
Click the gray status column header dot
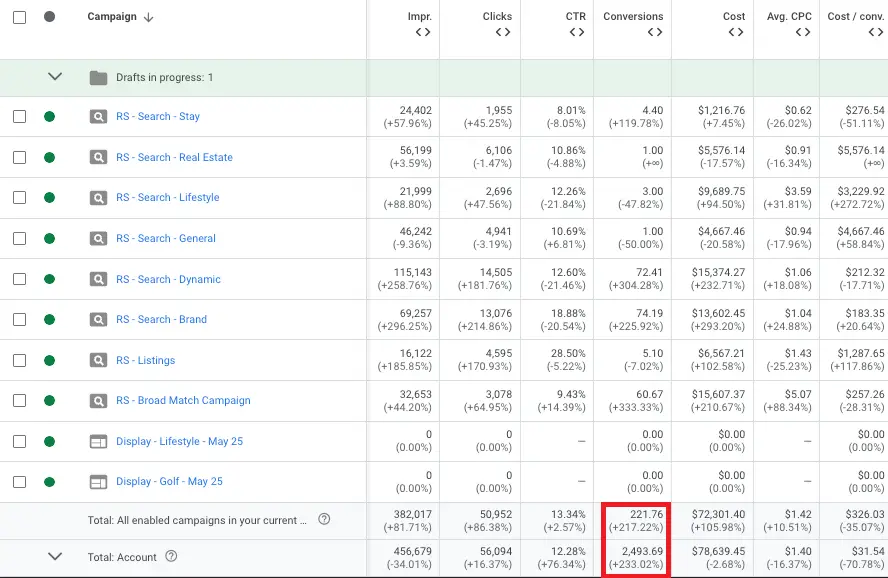[49, 16]
